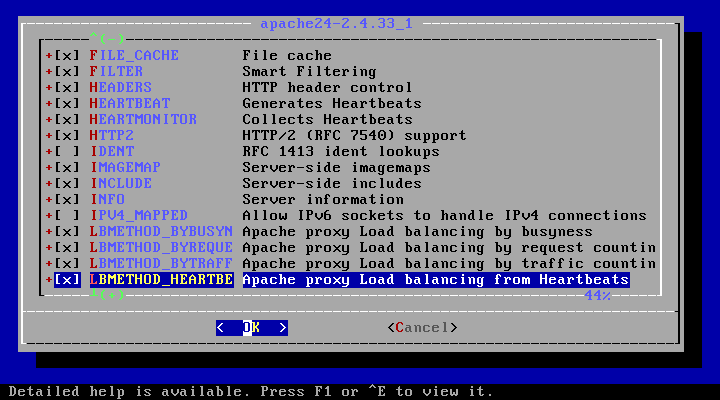Click the 'File cache' description
This screenshot has height=400, width=720.
coord(287,56)
